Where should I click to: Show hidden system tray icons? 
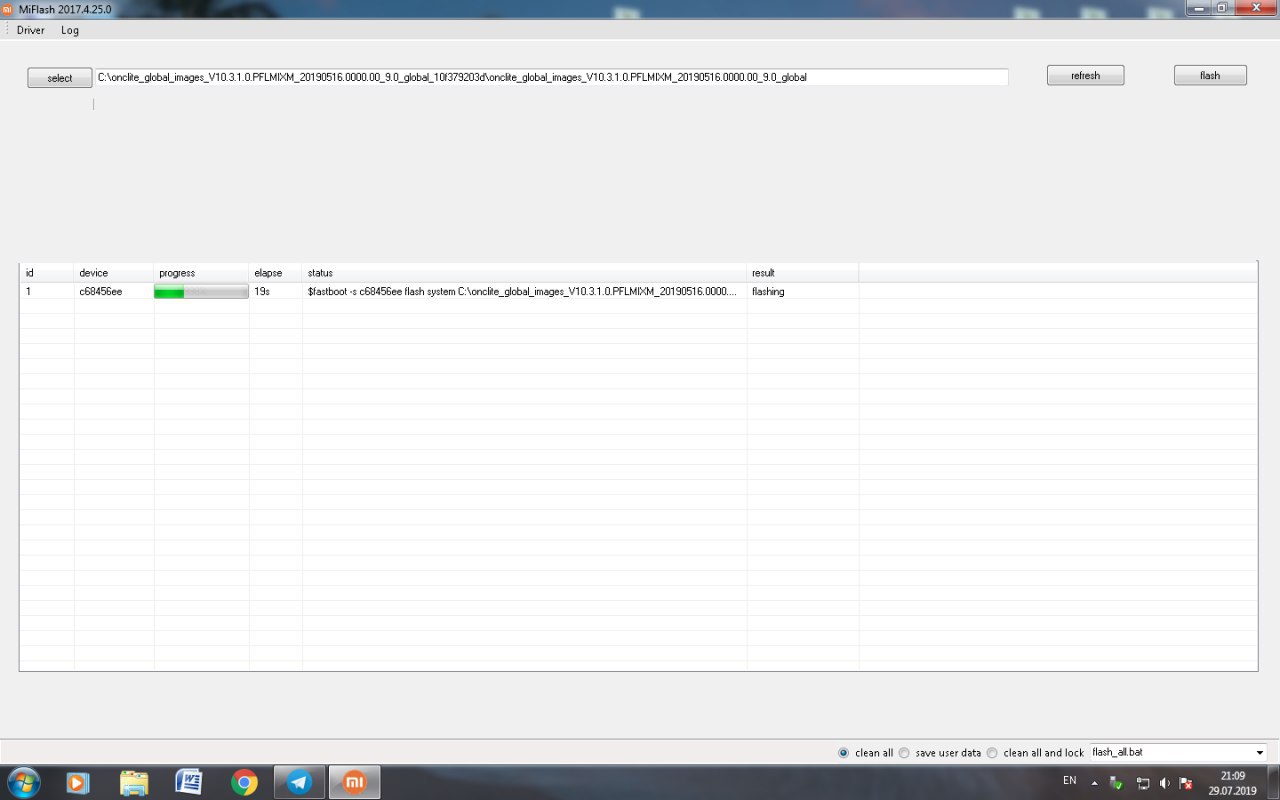pyautogui.click(x=1094, y=783)
